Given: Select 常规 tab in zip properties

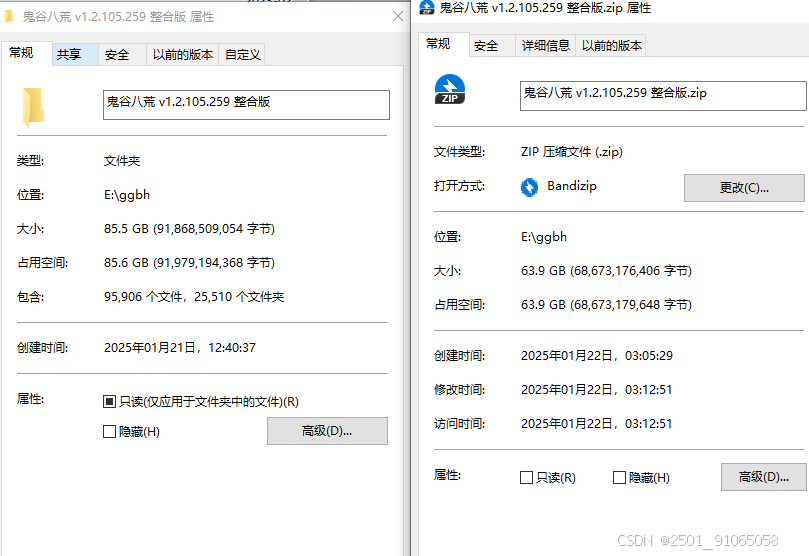Looking at the screenshot, I should coord(443,44).
